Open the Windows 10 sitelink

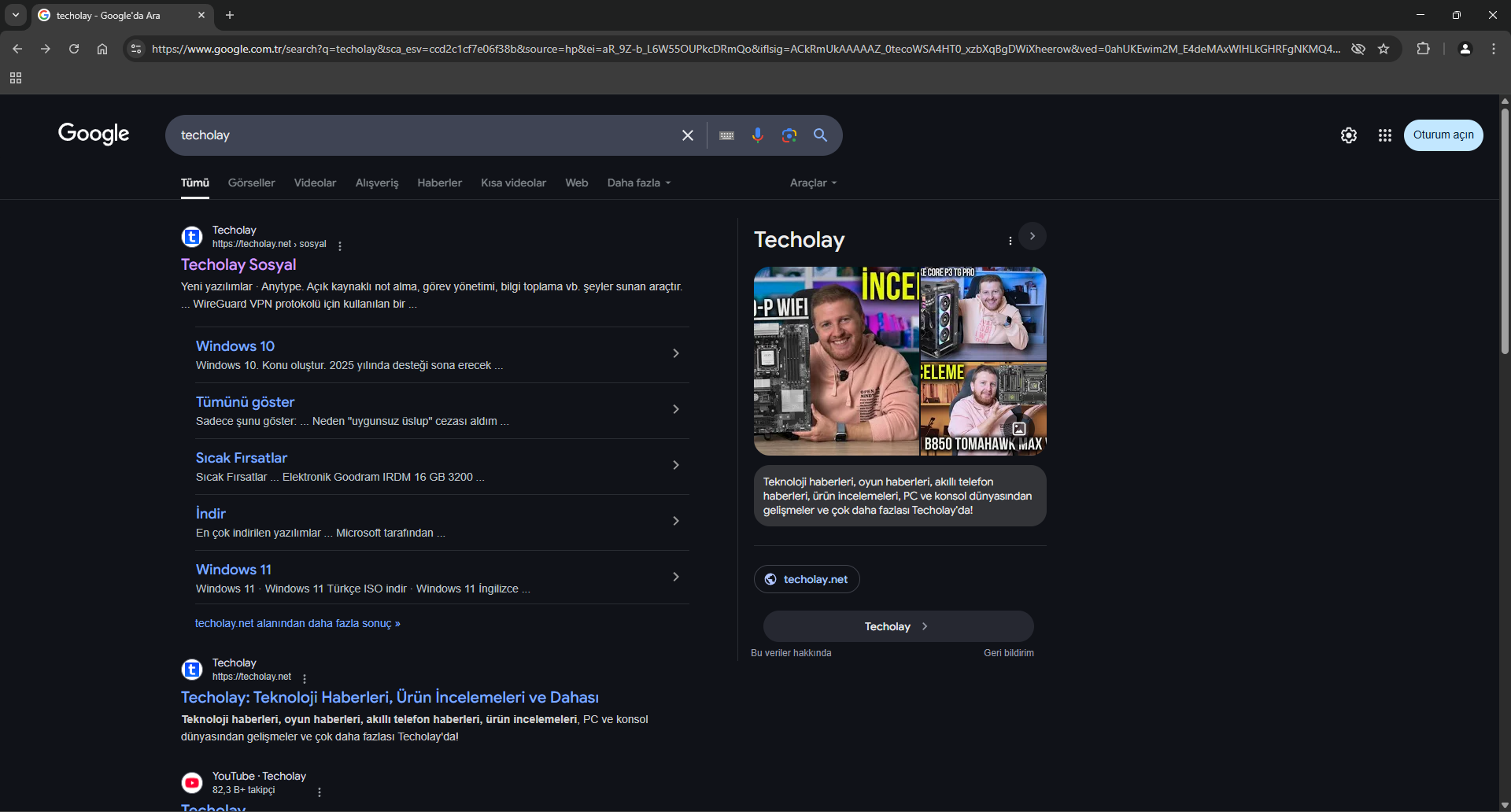click(235, 346)
